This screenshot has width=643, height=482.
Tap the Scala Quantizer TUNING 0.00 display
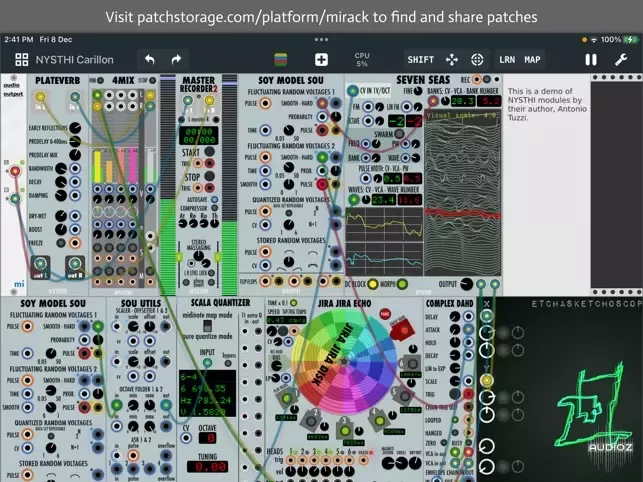(207, 466)
